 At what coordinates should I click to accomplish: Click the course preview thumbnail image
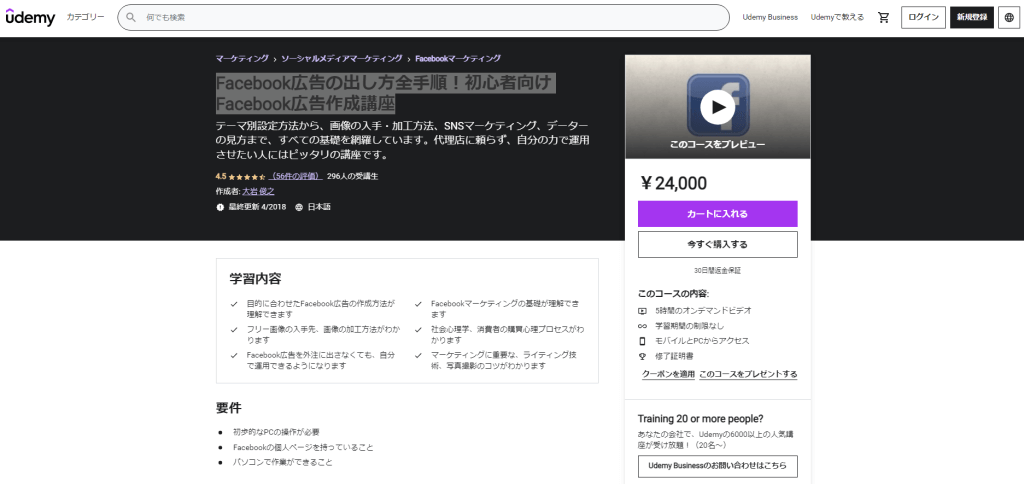click(718, 106)
